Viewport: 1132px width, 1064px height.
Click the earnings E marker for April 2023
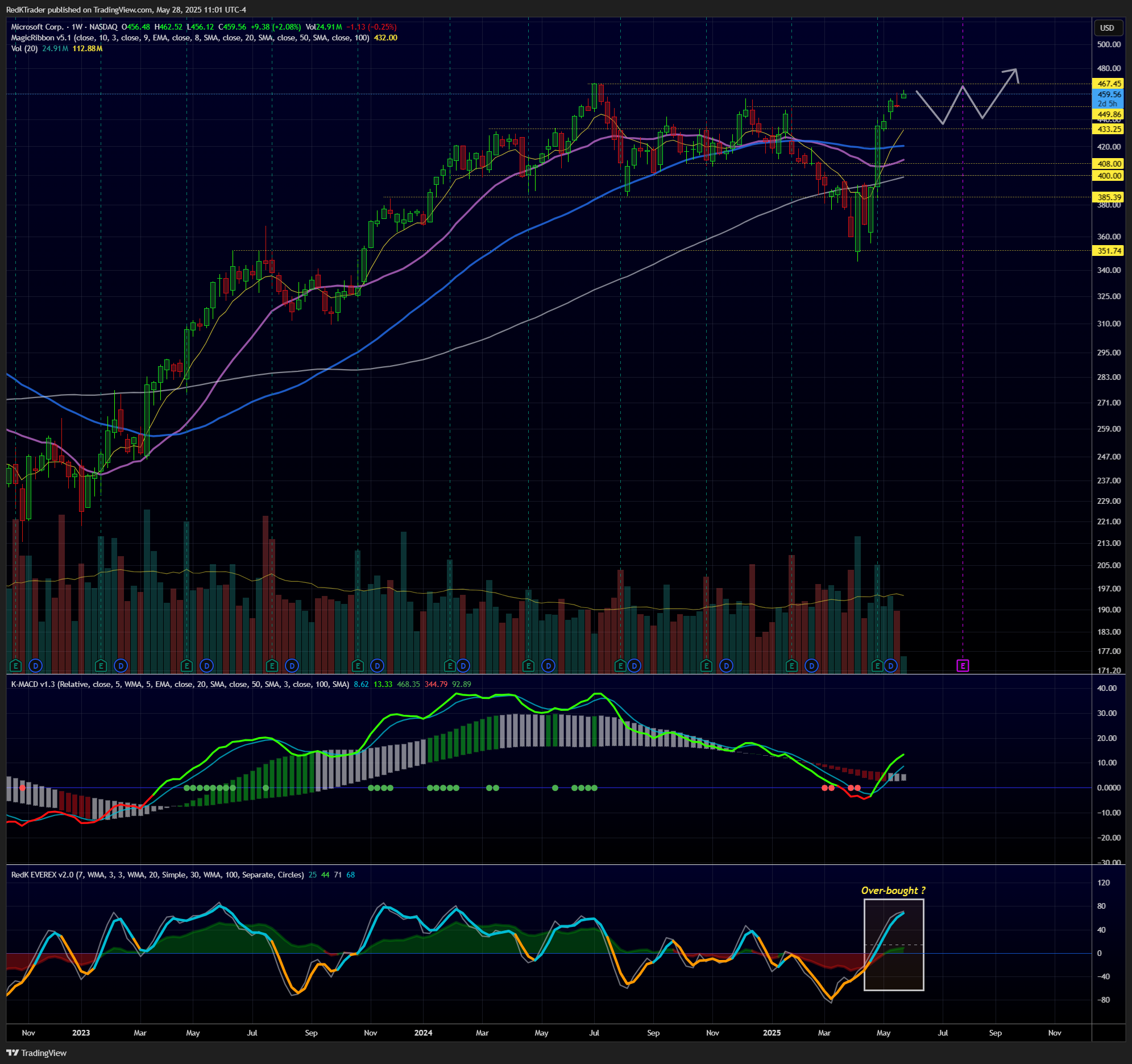tap(186, 665)
